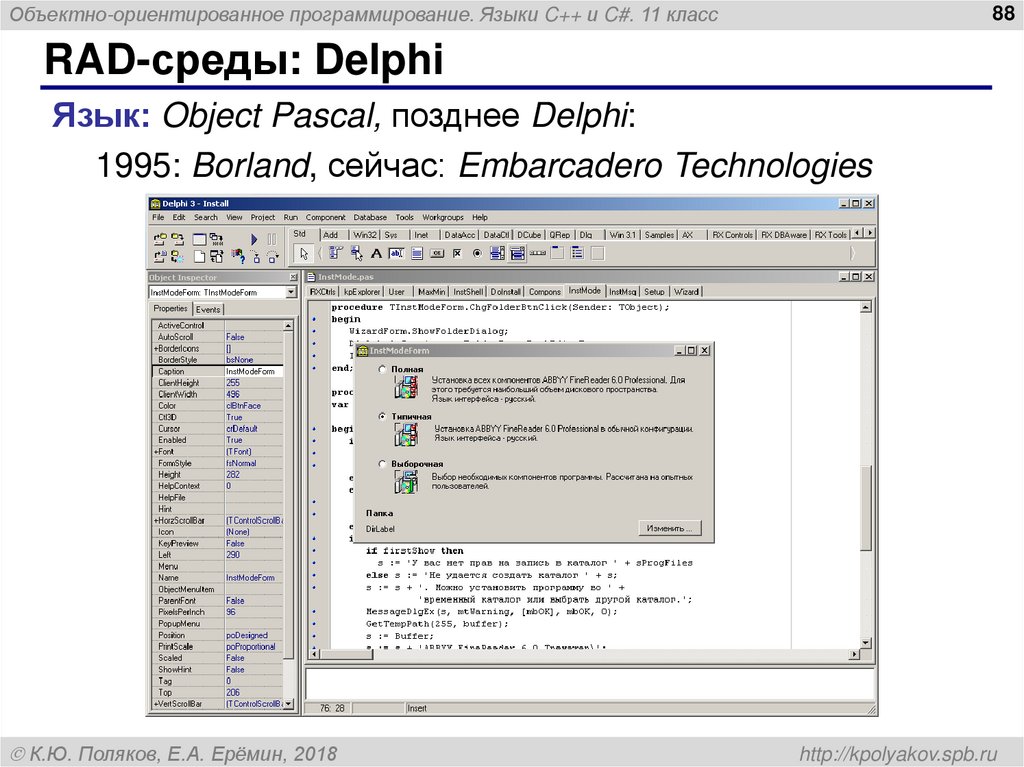Click the New Form blank page icon
1024x767 pixels.
click(200, 257)
